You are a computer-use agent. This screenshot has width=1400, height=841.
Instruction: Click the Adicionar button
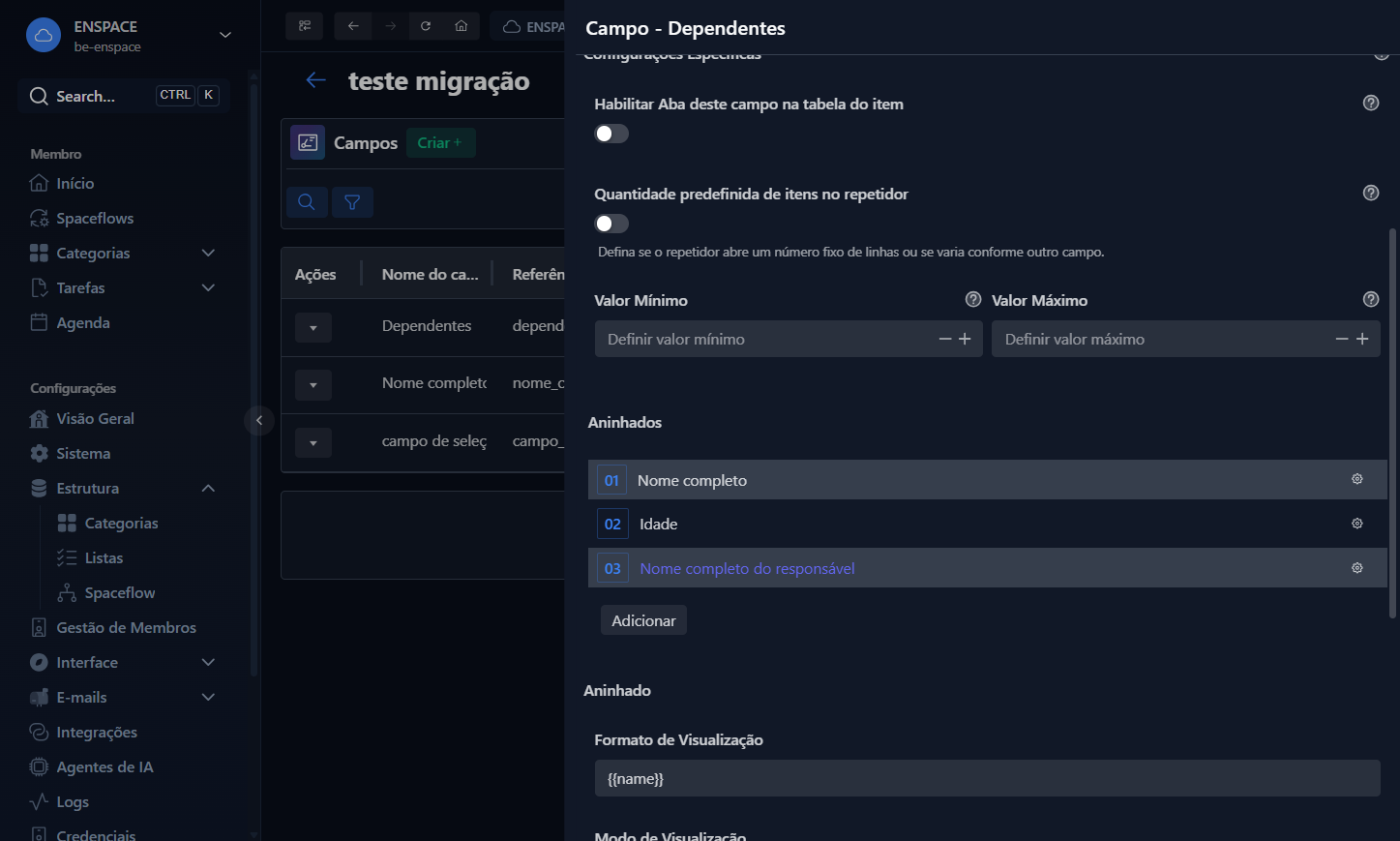point(643,620)
